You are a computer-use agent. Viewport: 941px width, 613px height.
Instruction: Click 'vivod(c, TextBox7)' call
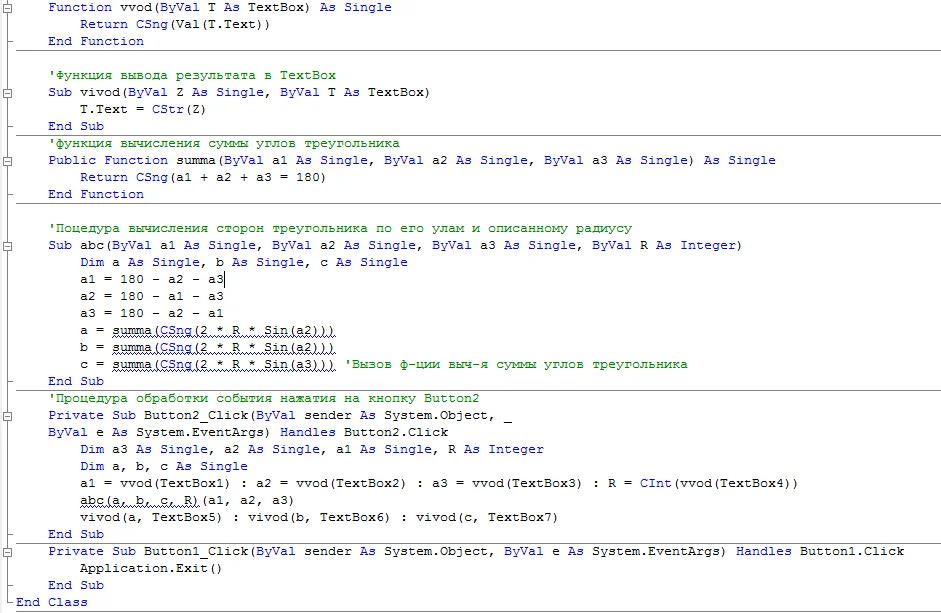[x=487, y=518]
